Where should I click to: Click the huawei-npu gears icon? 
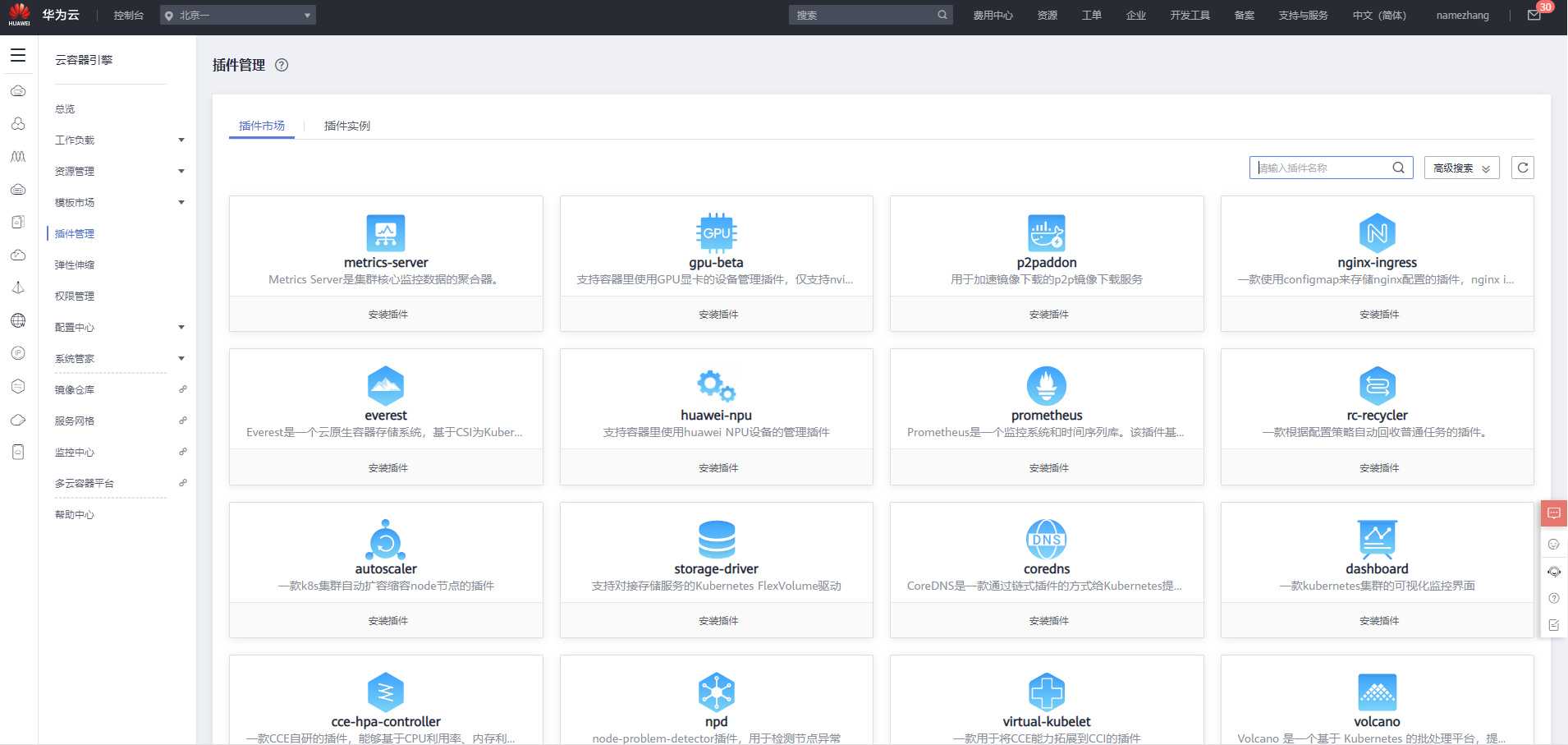pyautogui.click(x=717, y=386)
